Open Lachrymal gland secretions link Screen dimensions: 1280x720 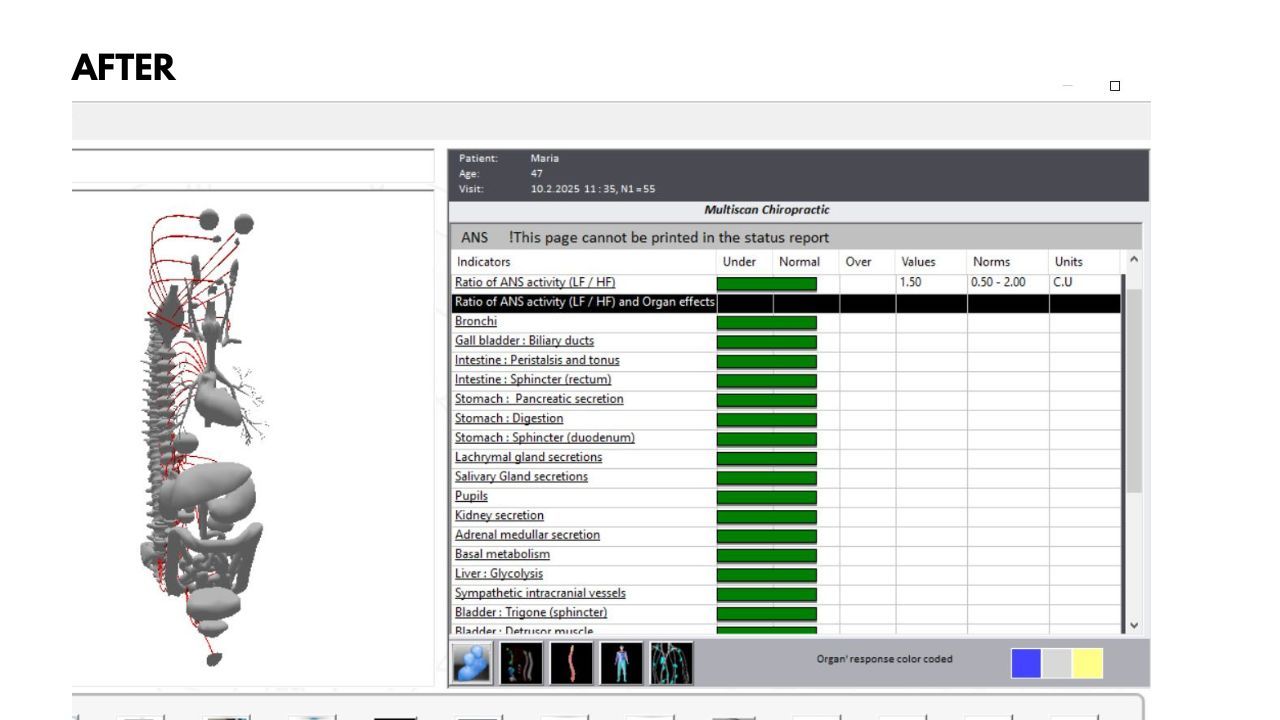pos(528,457)
